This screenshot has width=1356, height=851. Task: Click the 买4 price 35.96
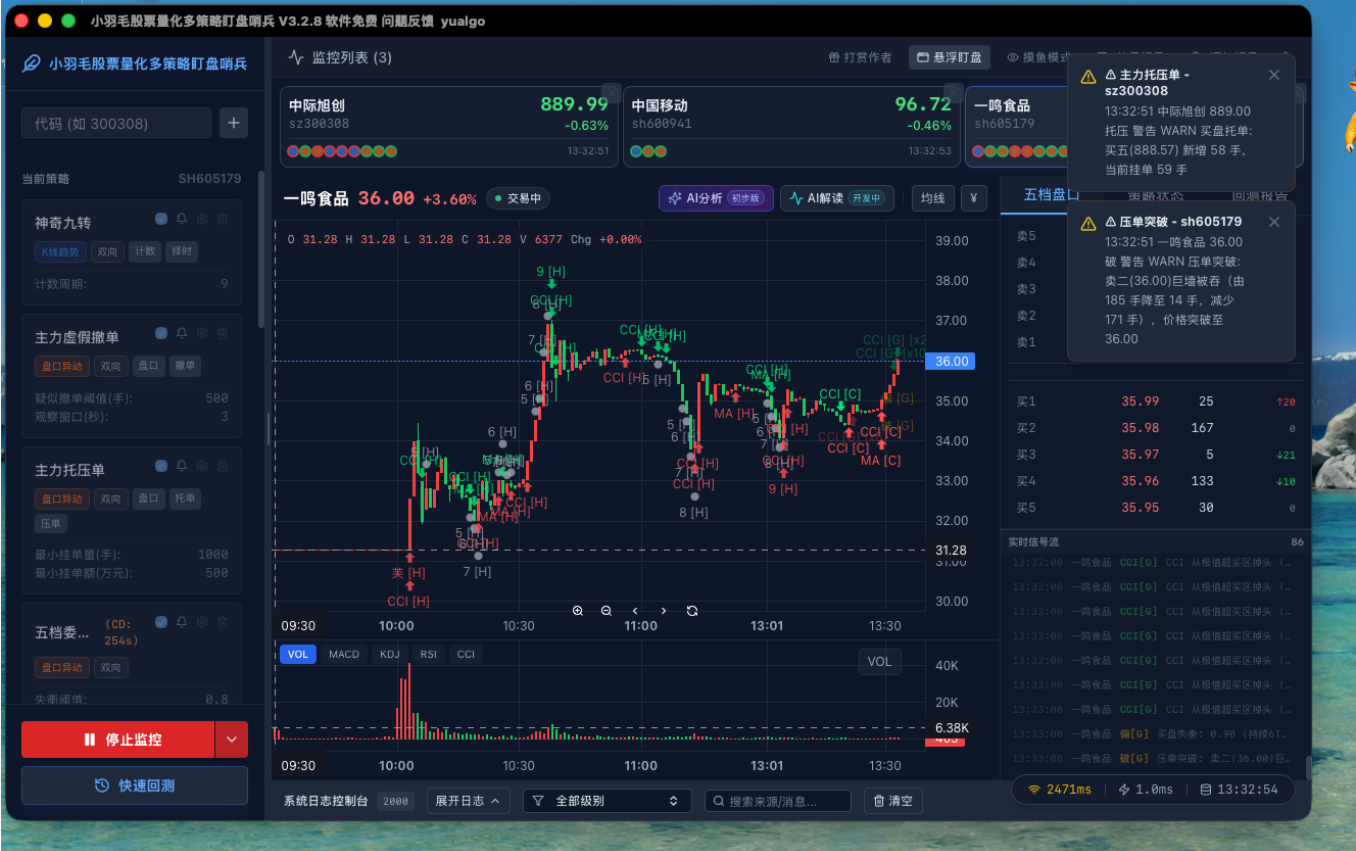click(1140, 481)
